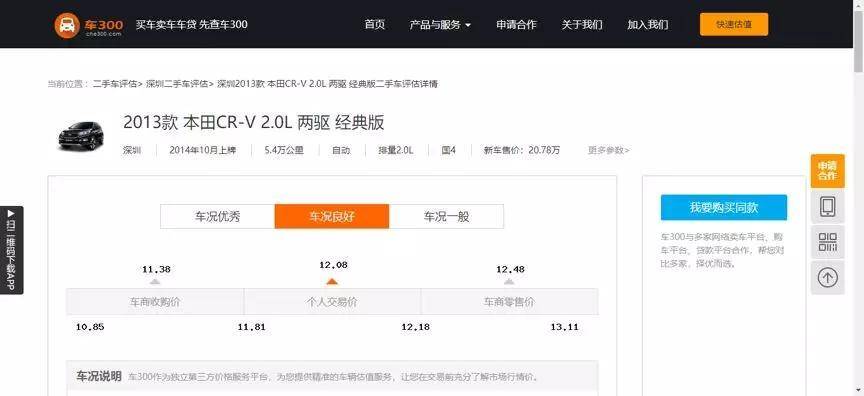Click the orange 个人交易价 triangle marker
This screenshot has height=396, width=864.
click(x=331, y=281)
